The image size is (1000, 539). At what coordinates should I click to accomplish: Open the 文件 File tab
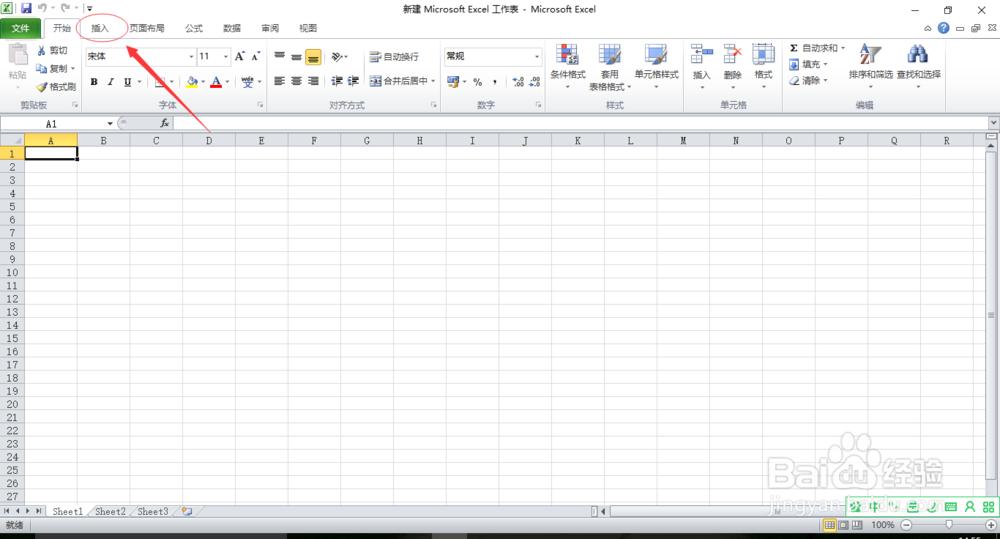(20, 28)
